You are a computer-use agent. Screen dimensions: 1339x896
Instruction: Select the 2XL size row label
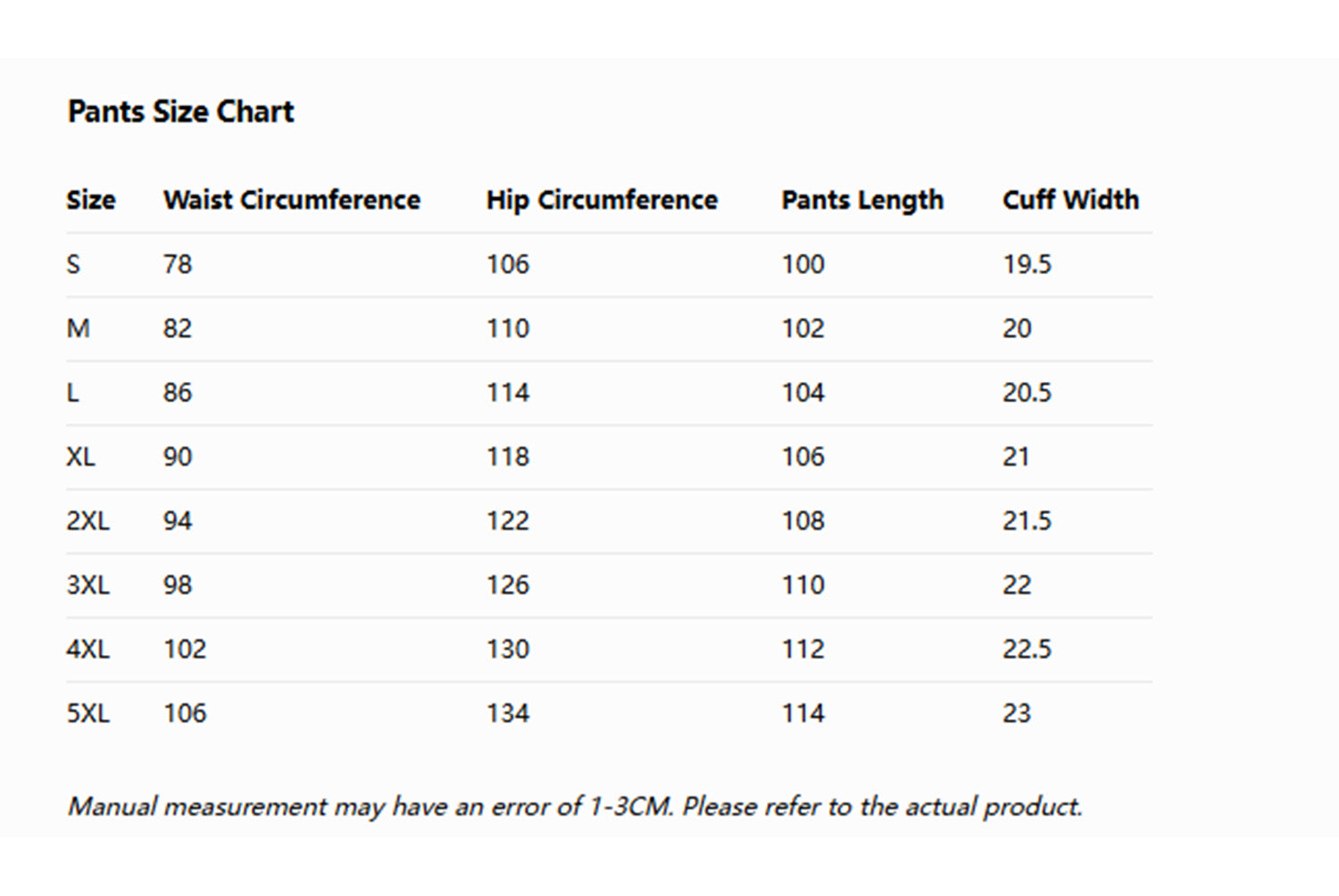click(x=87, y=521)
